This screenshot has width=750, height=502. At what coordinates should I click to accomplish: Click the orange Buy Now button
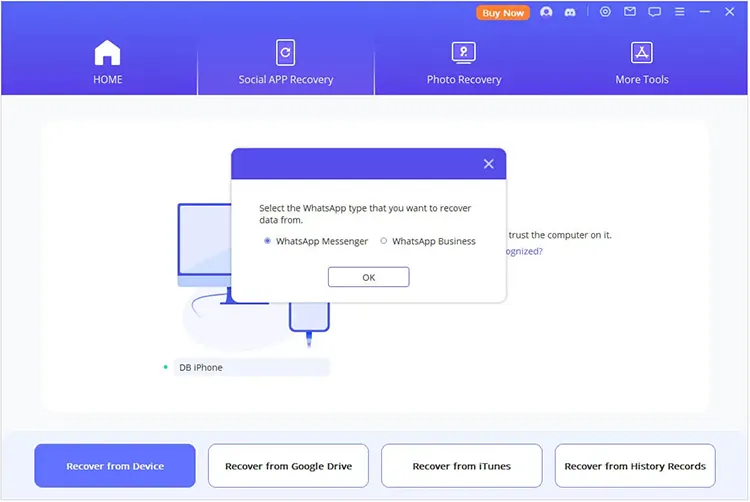coord(503,13)
